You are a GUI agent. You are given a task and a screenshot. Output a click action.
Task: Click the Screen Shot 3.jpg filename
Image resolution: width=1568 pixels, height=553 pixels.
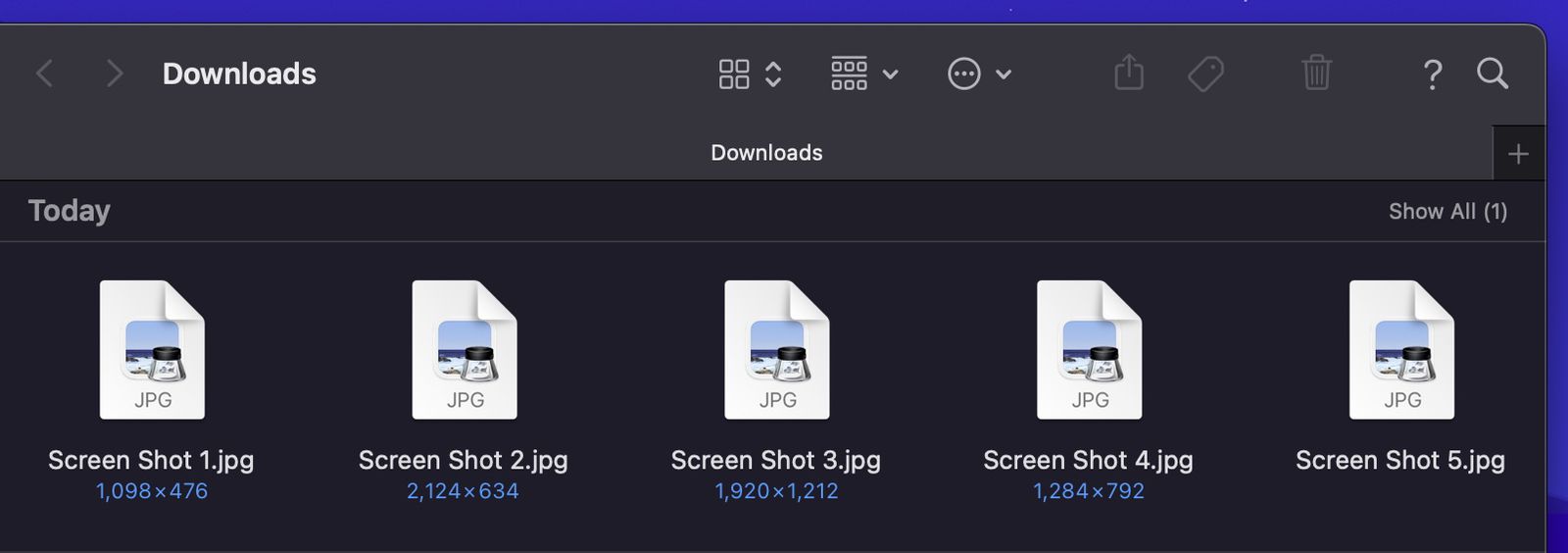(776, 460)
